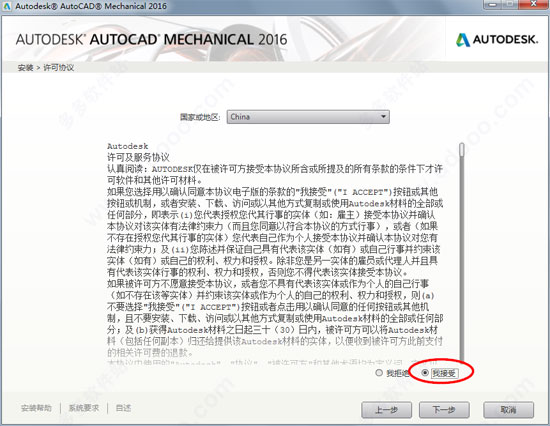Click the license agreement scrollbar thumb
The height and width of the screenshot is (426, 550).
[462, 150]
